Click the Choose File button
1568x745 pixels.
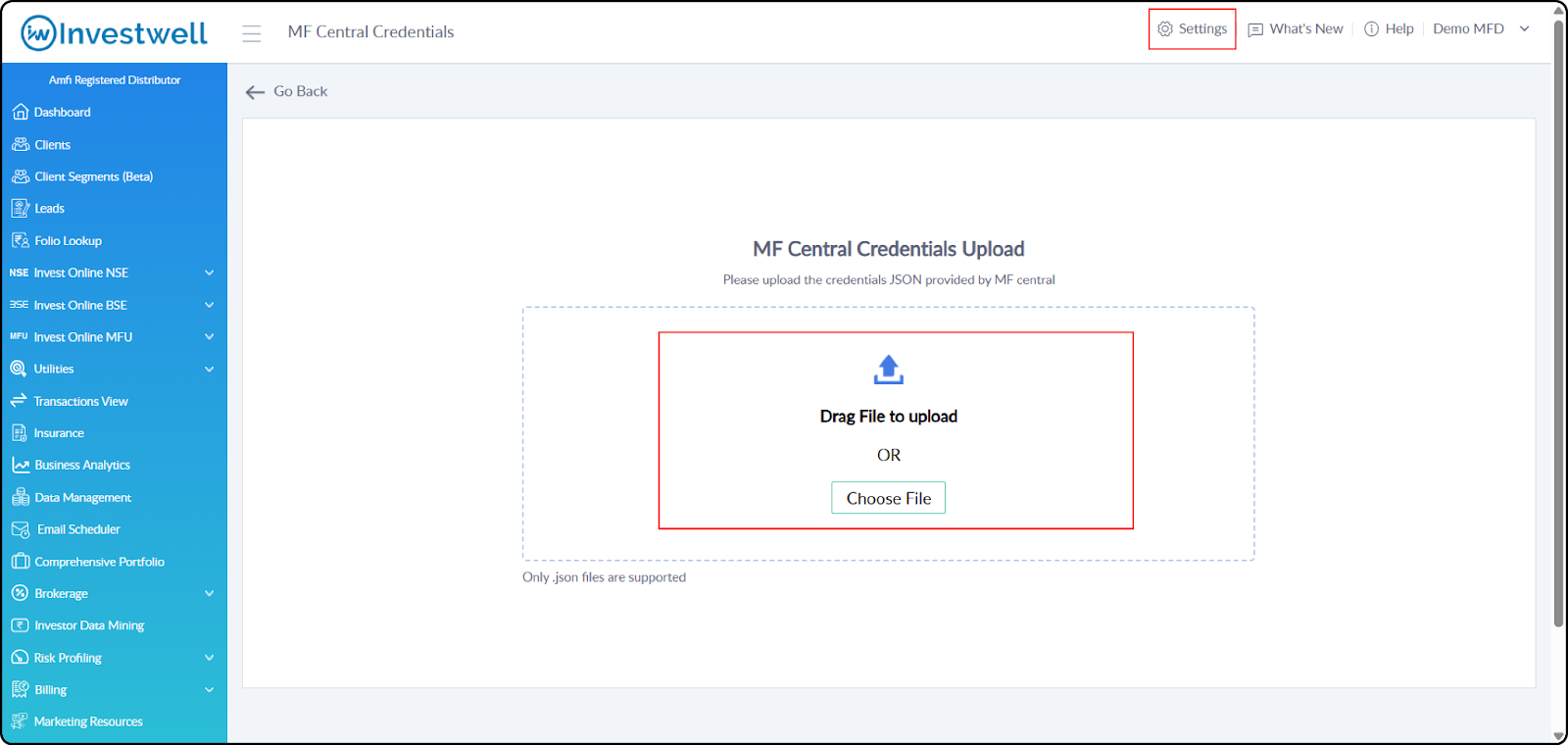pyautogui.click(x=889, y=498)
